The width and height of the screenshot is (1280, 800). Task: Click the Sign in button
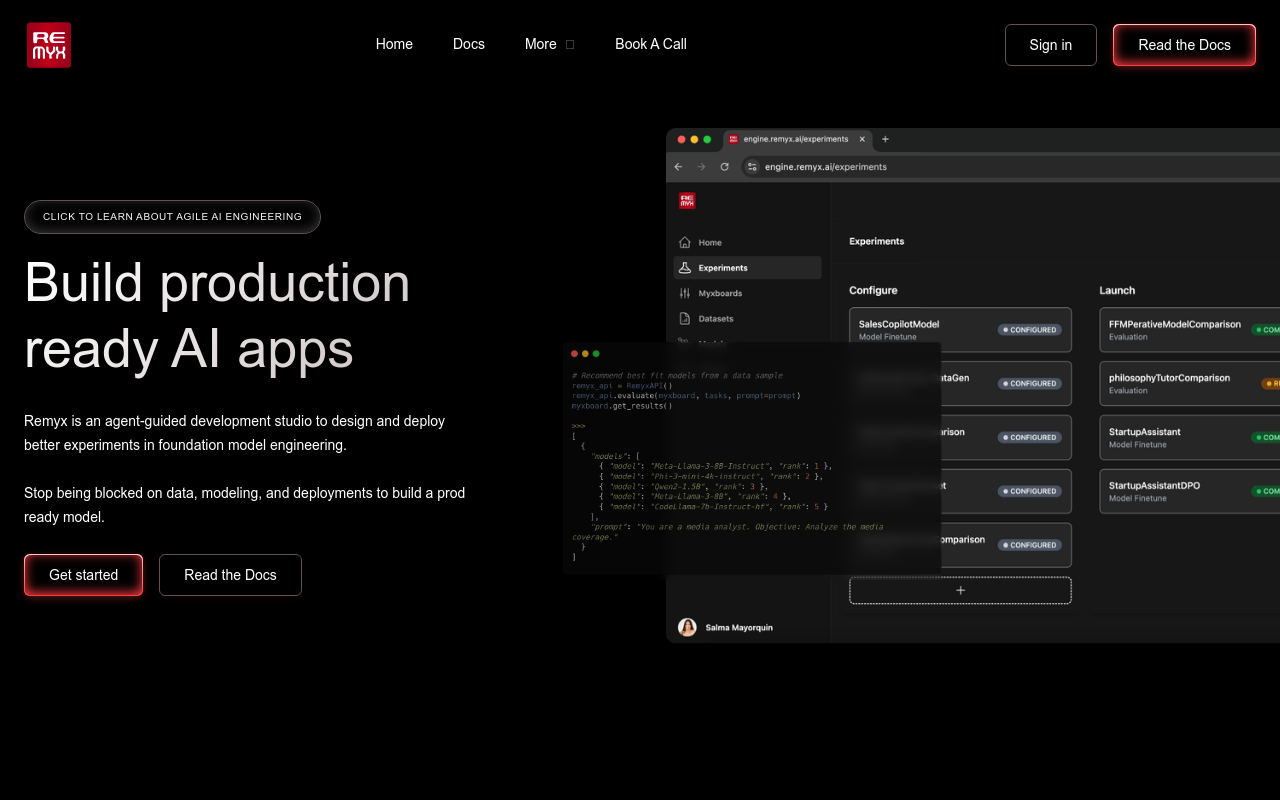click(1051, 45)
